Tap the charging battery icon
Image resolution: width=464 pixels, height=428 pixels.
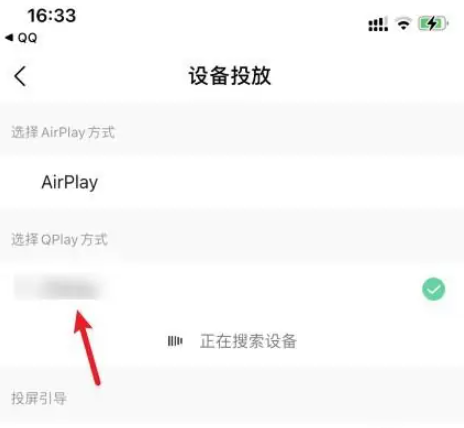(x=433, y=24)
